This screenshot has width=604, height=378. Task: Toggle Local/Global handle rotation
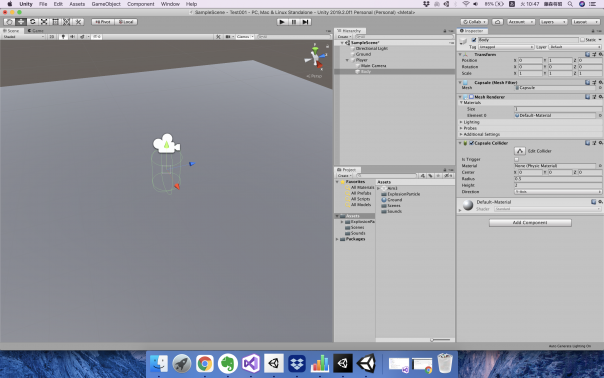pos(126,22)
